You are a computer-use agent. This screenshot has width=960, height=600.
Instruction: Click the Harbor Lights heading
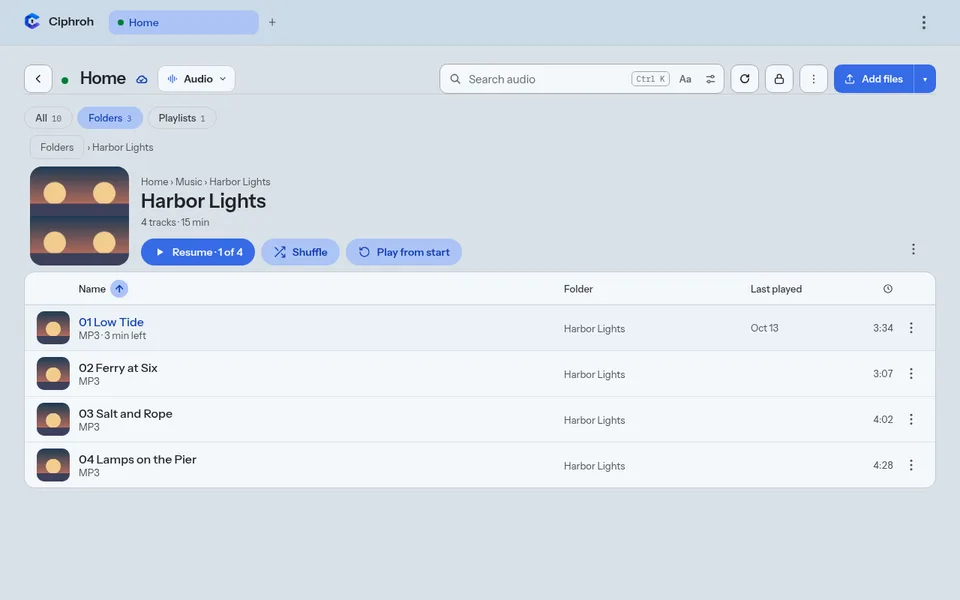pos(203,201)
